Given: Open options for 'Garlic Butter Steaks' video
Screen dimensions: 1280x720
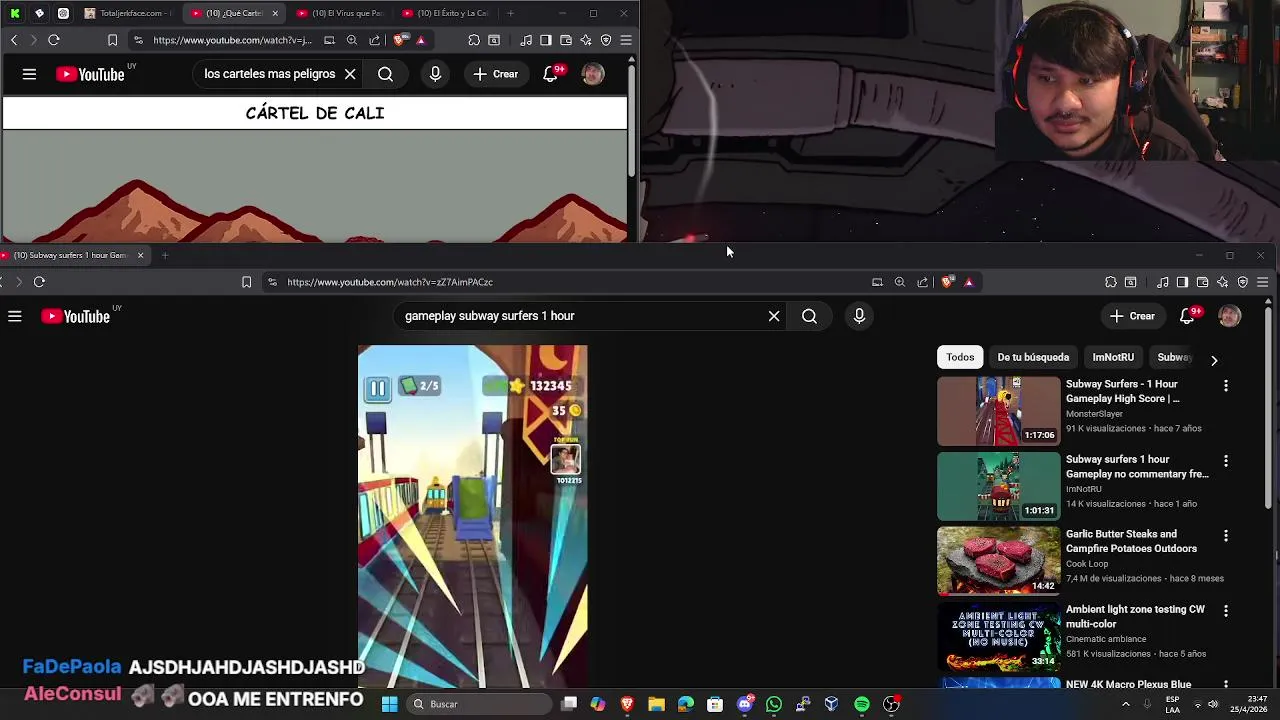Looking at the screenshot, I should (1226, 536).
